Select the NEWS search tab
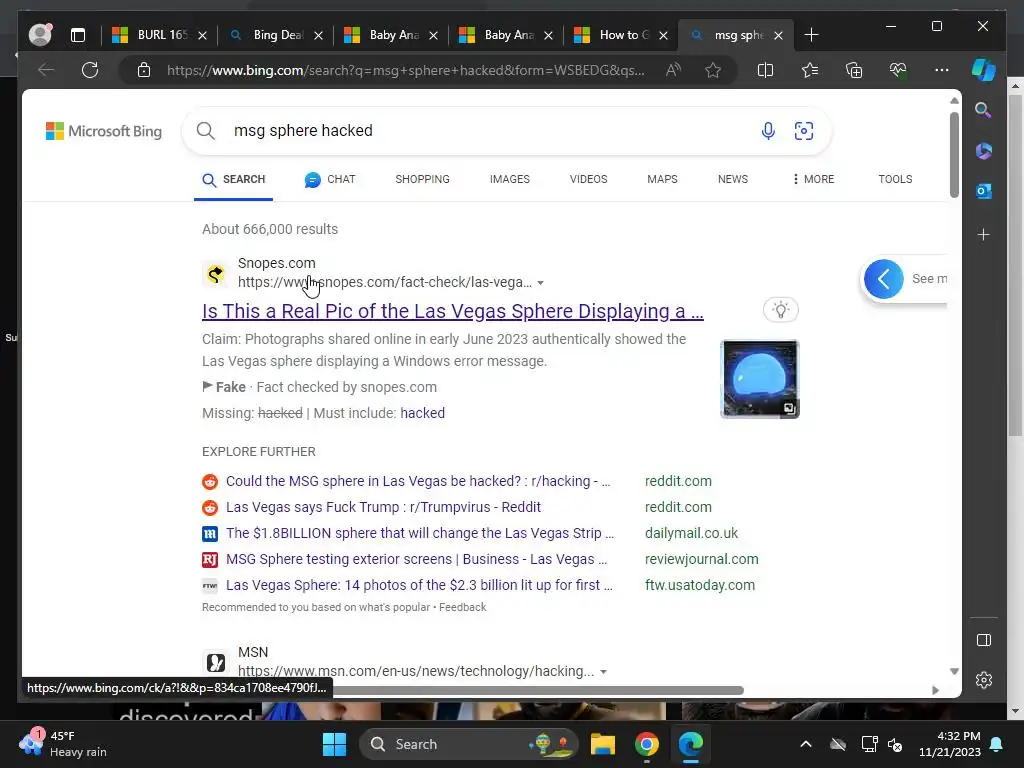Viewport: 1024px width, 768px height. tap(733, 179)
